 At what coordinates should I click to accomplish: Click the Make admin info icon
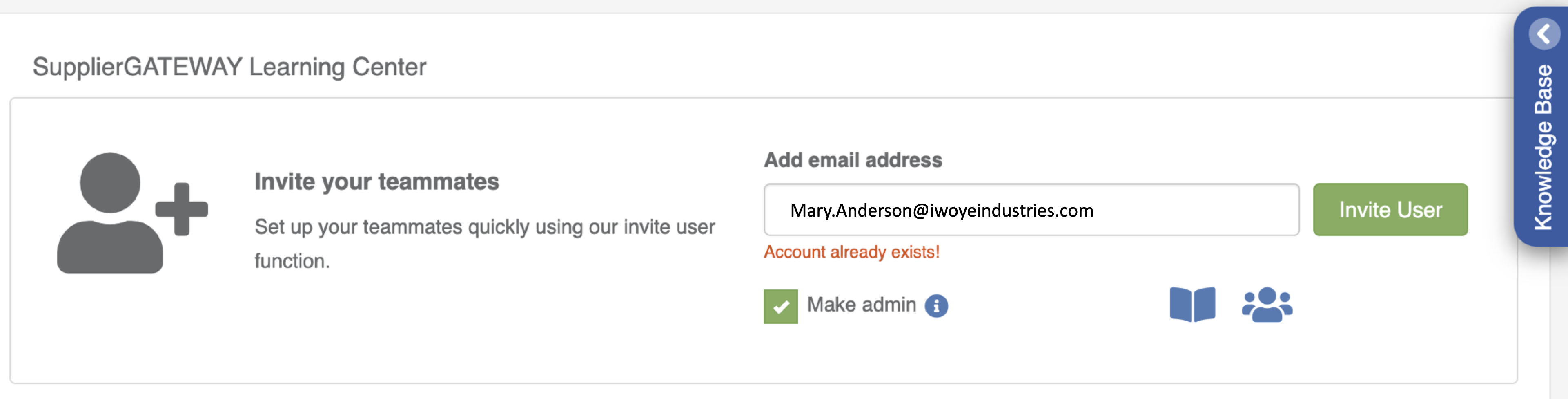[936, 306]
